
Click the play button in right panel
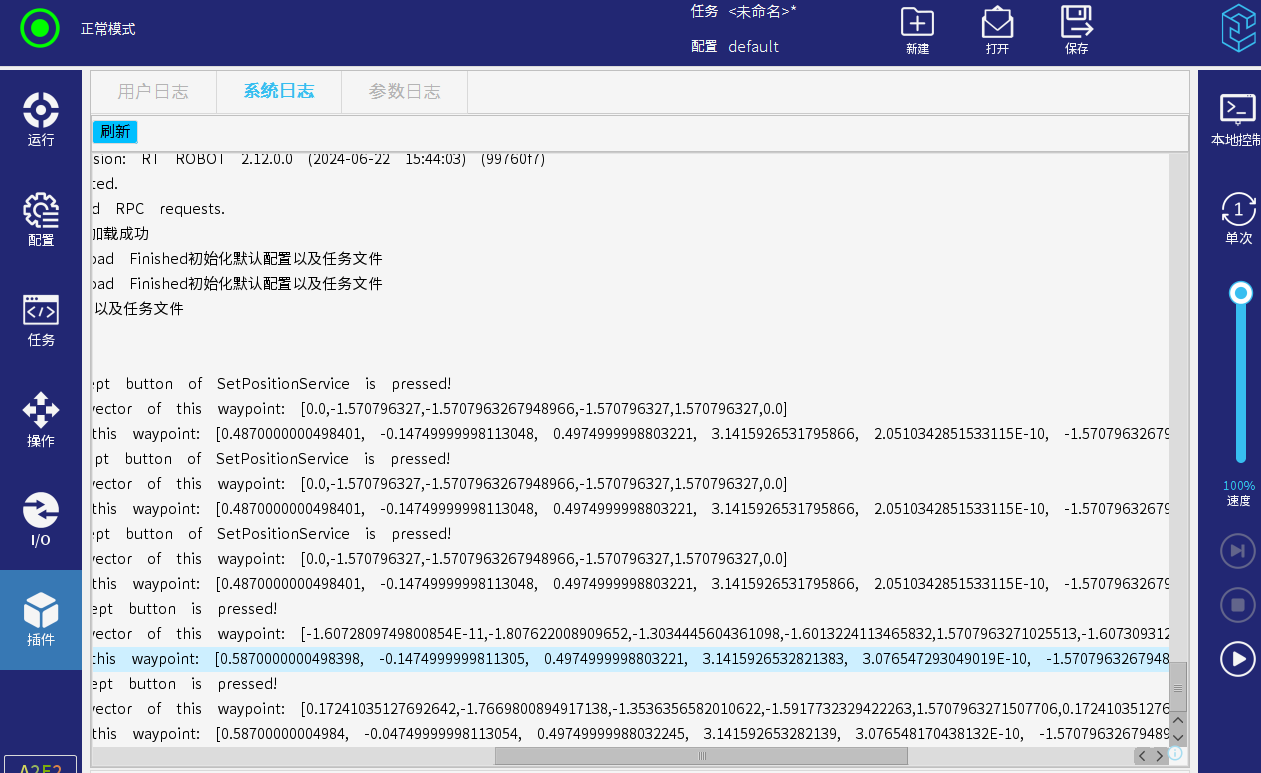click(x=1238, y=659)
